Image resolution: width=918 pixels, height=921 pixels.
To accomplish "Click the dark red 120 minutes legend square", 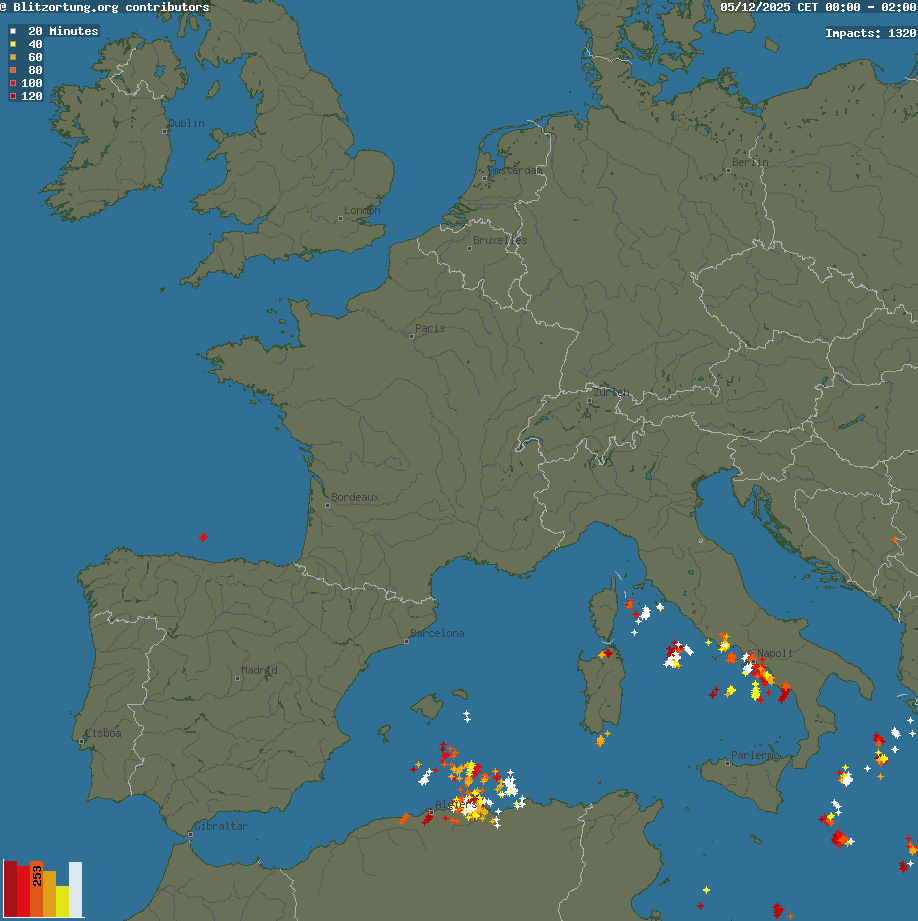I will click(13, 96).
